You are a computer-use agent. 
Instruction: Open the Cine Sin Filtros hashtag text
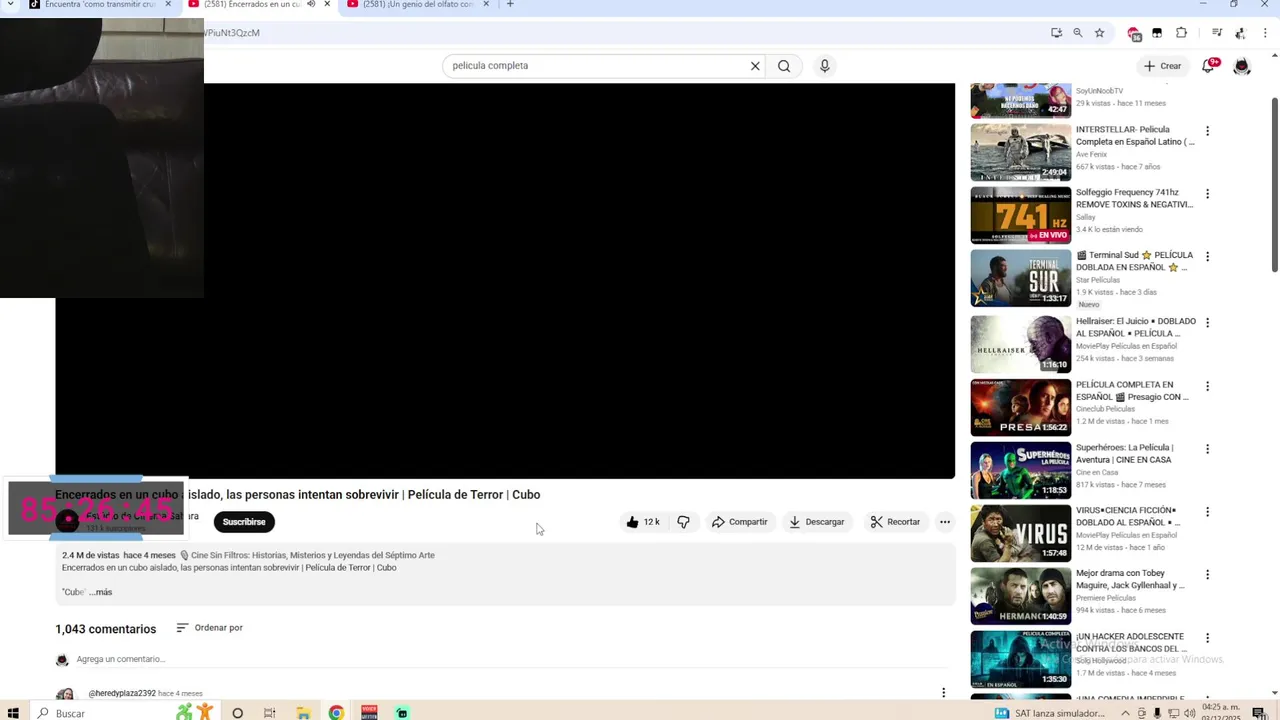click(313, 555)
